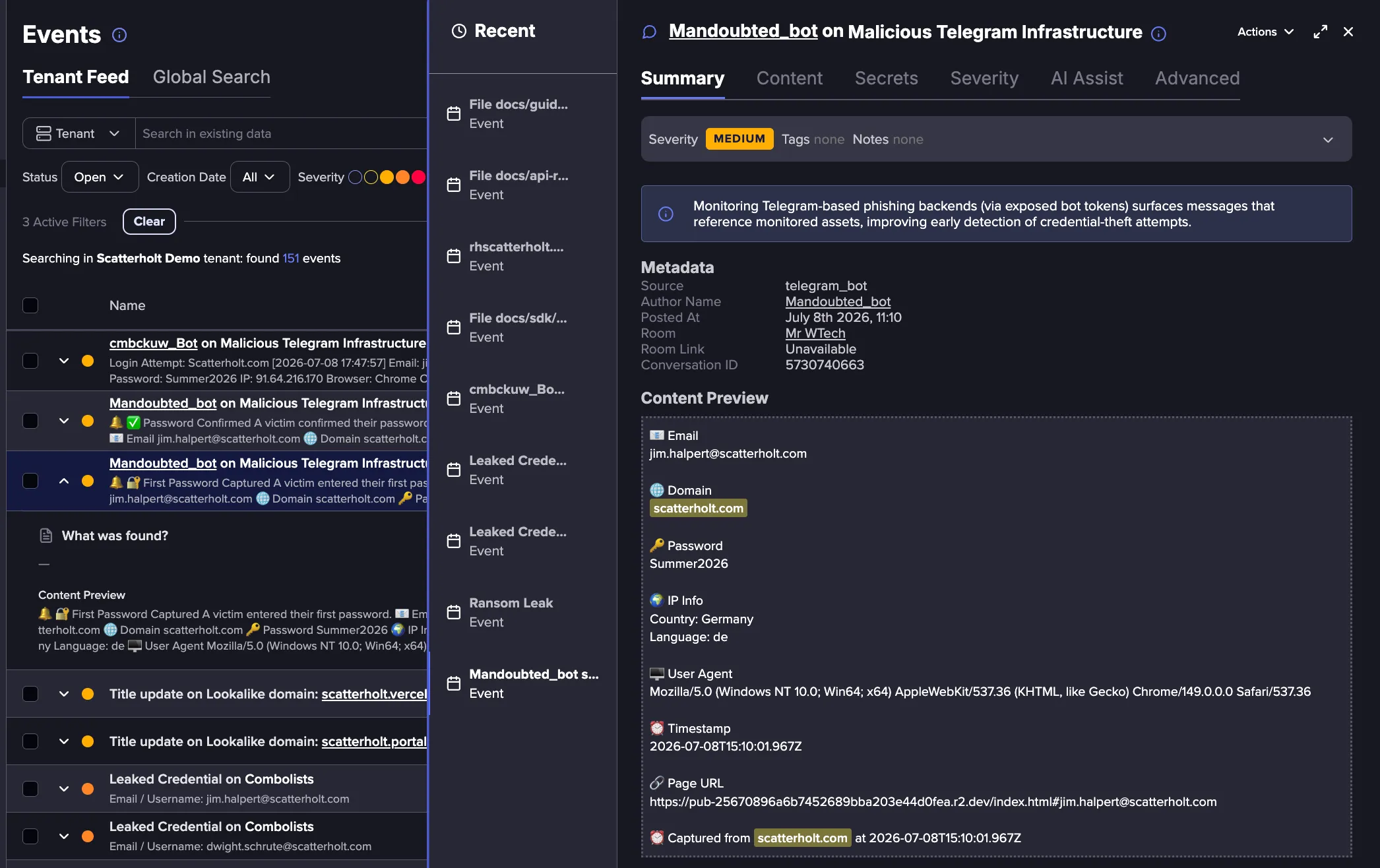1380x868 pixels.
Task: Click calendar icon for Mandoubted_bot s... recent event
Action: coord(454,683)
